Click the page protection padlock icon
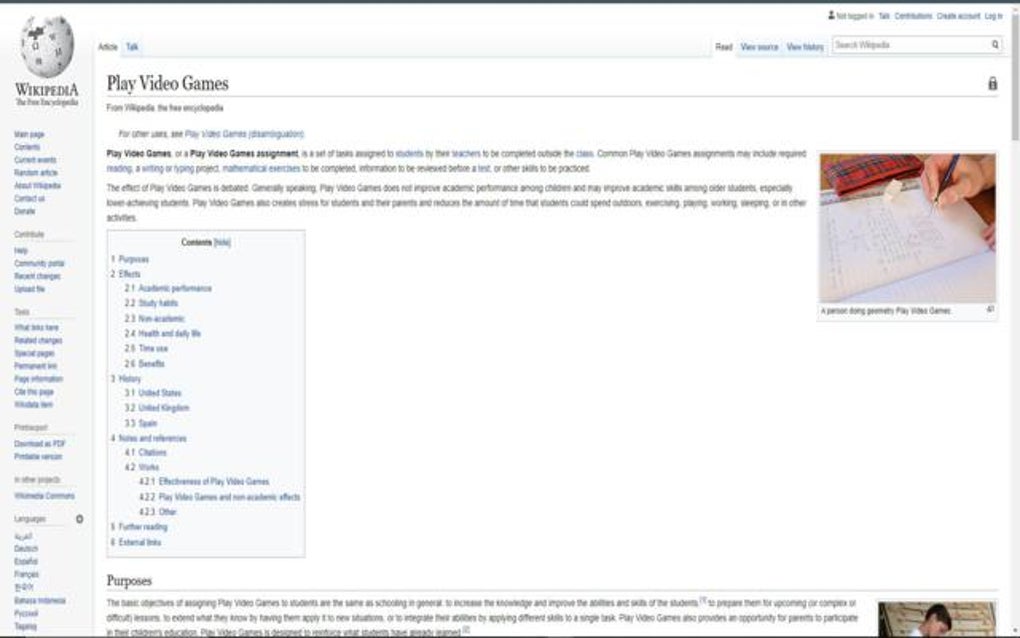This screenshot has width=1020, height=638. click(992, 83)
